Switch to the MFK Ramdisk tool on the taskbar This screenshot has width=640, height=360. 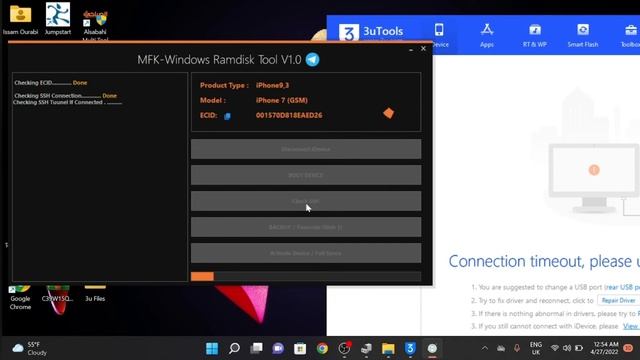pyautogui.click(x=432, y=348)
